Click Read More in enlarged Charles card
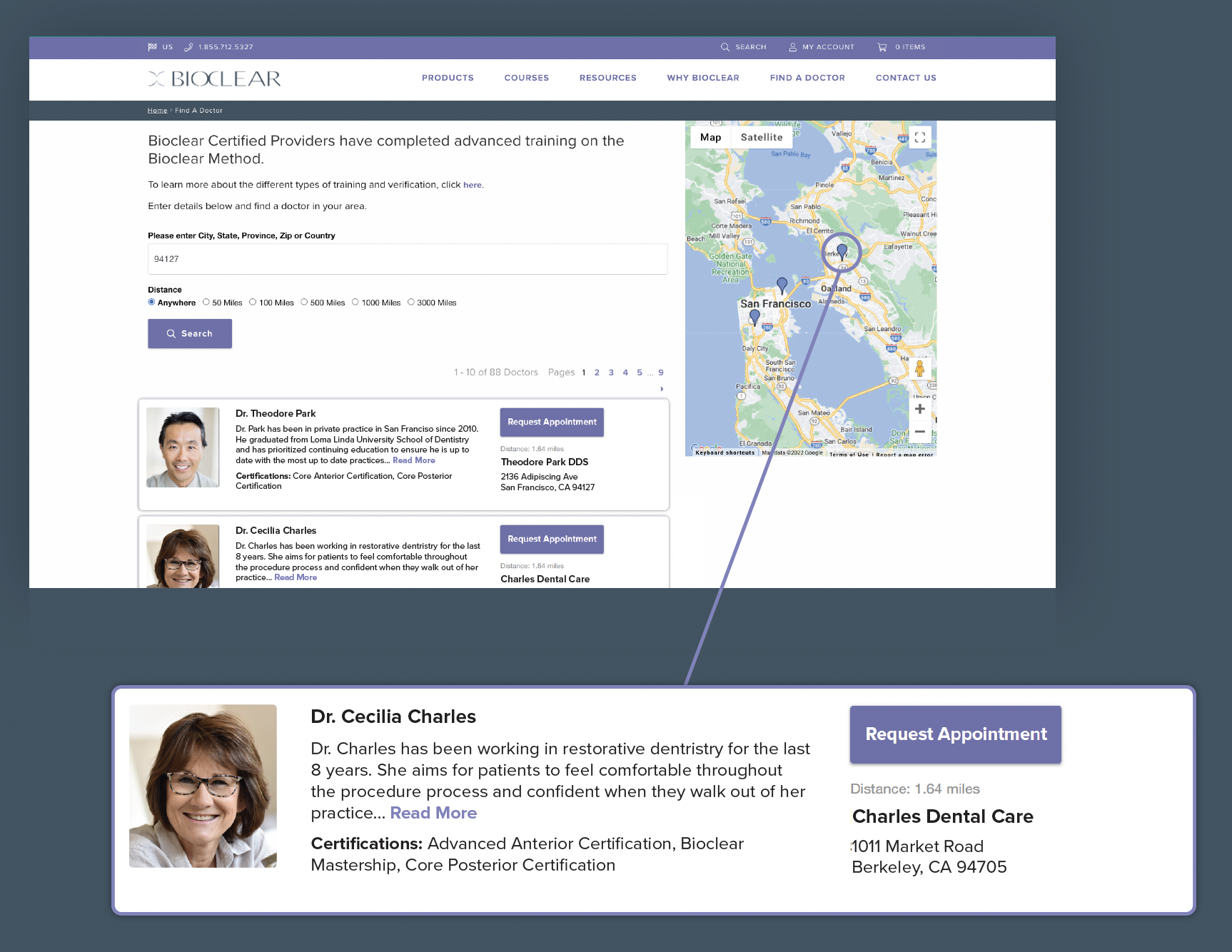Screen dimensions: 1232x952 tap(433, 813)
